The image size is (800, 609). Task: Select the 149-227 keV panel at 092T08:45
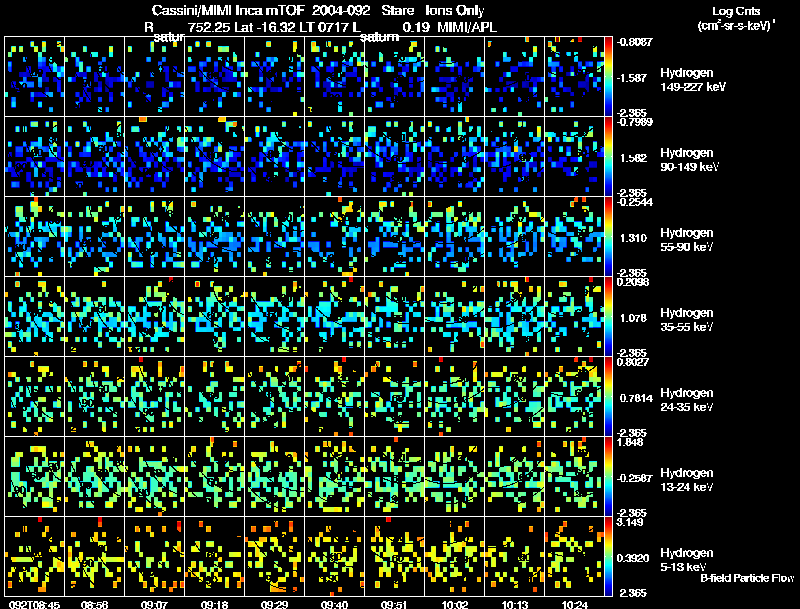coord(35,77)
